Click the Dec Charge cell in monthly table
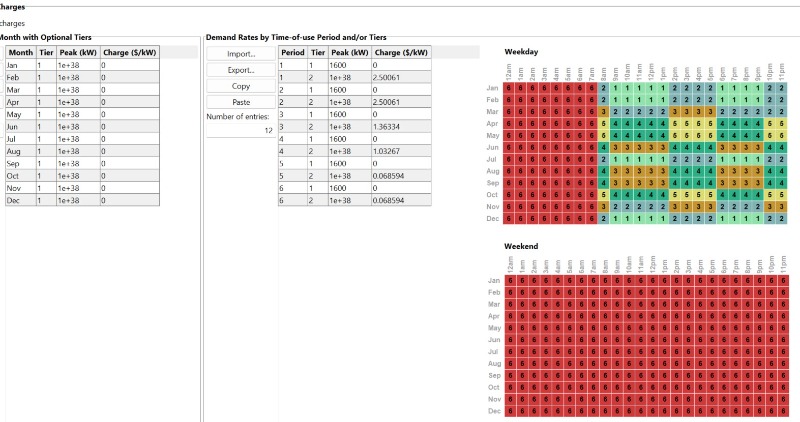 129,200
